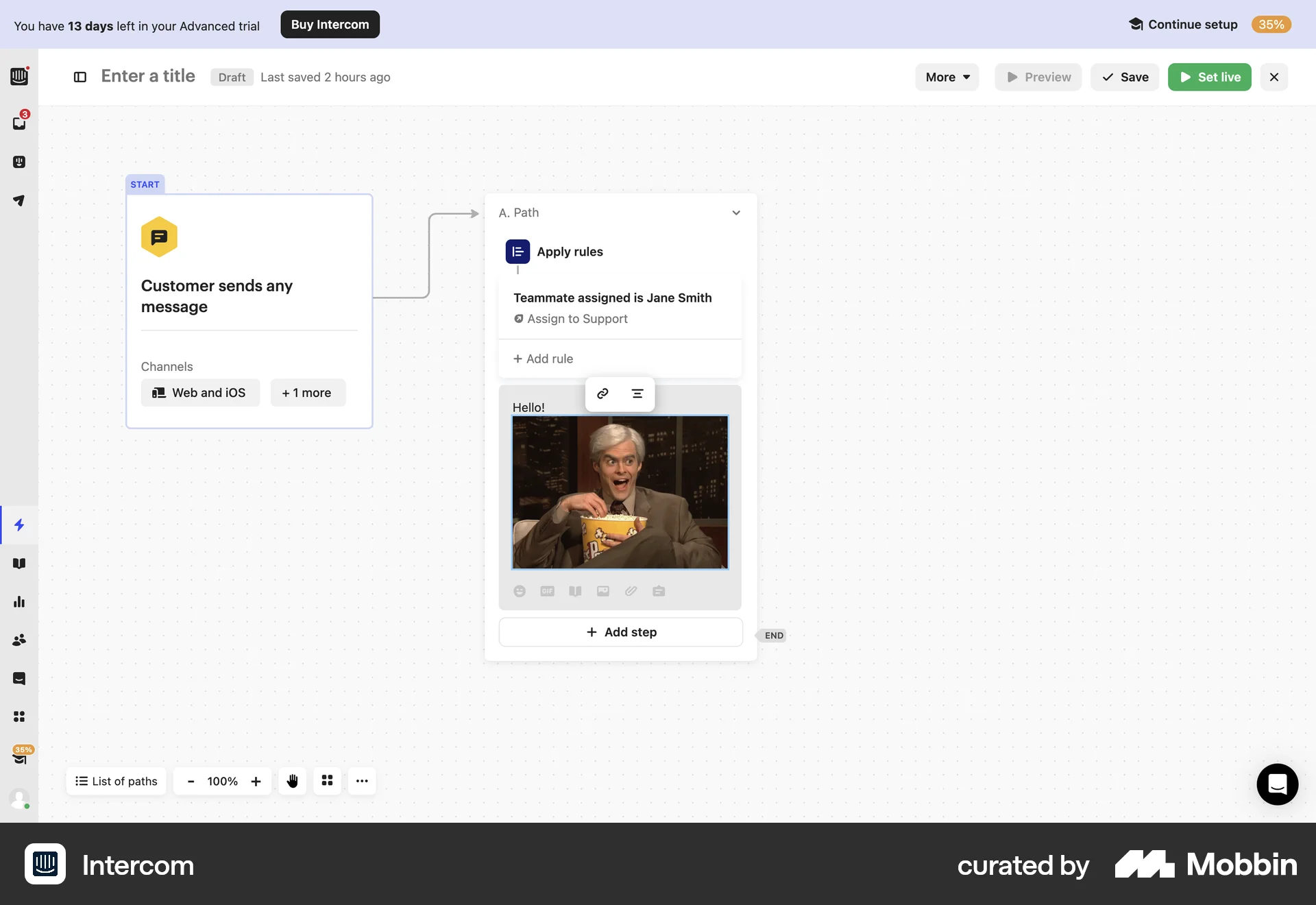Open the Knowledge book icon in sidebar

(19, 563)
